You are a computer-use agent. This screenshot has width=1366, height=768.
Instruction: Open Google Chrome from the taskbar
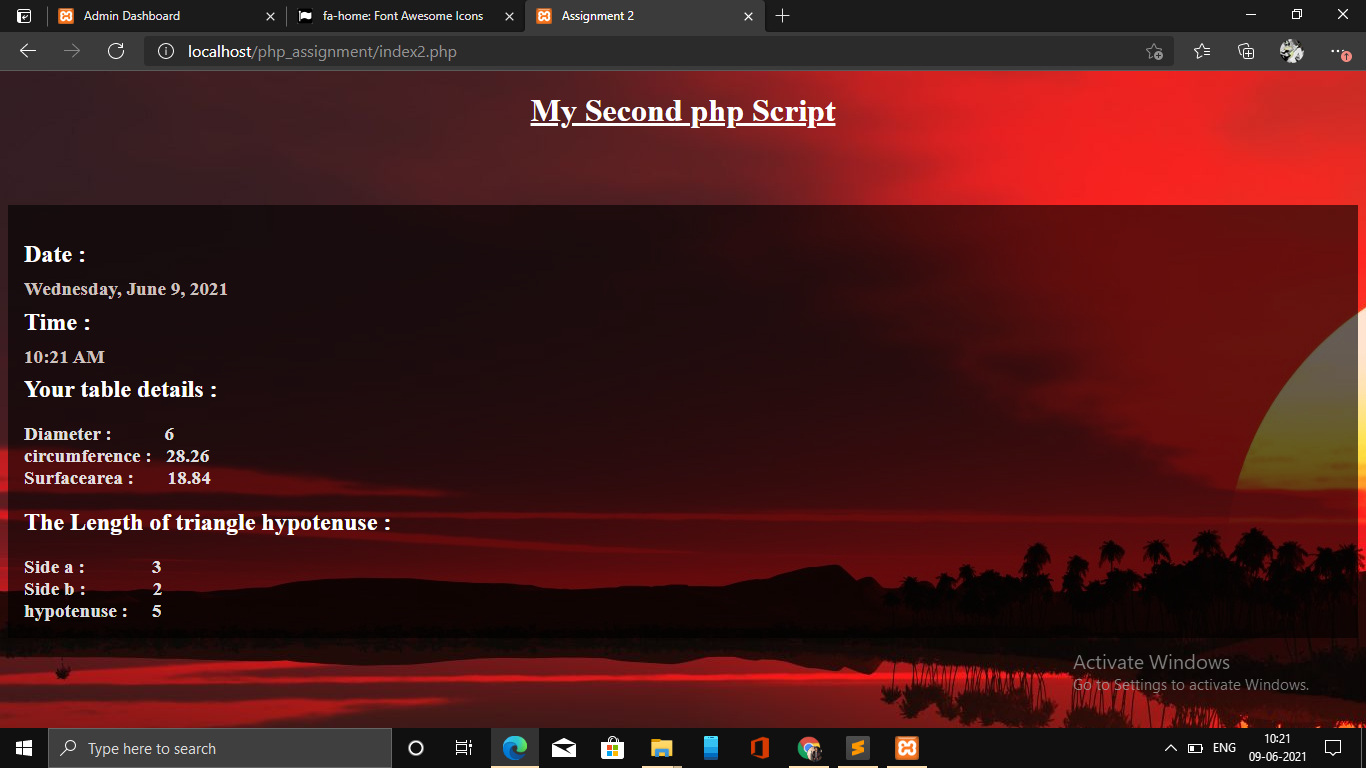click(x=808, y=748)
